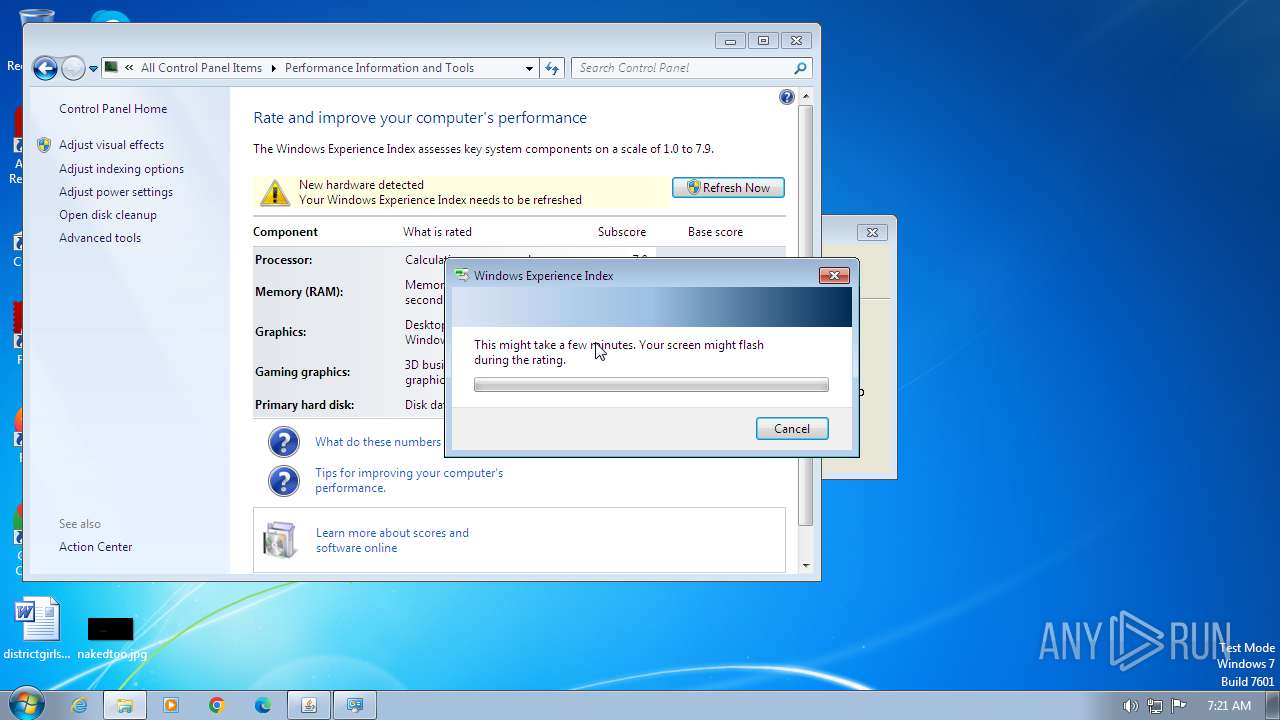Viewport: 1280px width, 720px height.
Task: Open Windows Media Player from the taskbar
Action: click(171, 705)
